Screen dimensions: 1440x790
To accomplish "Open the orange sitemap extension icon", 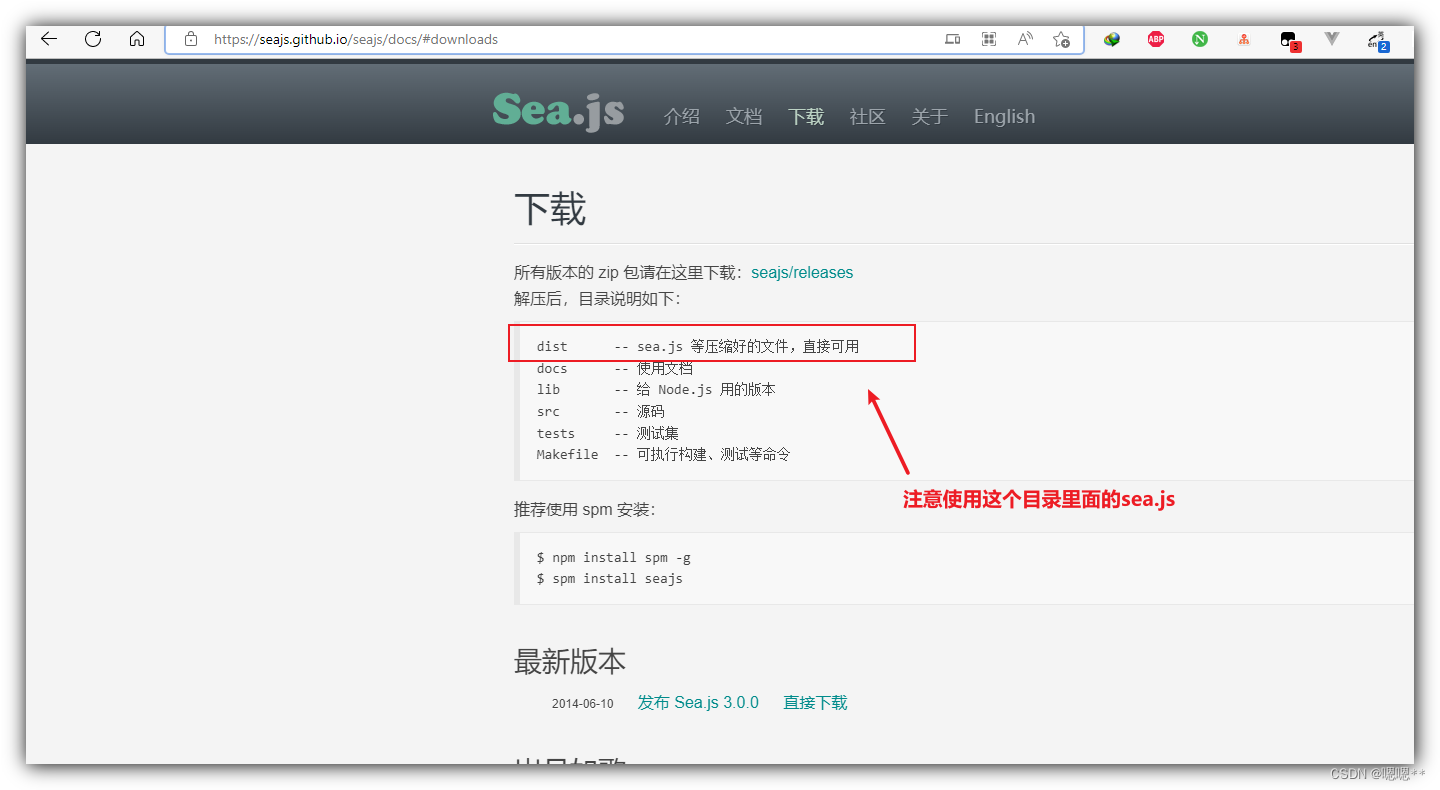I will (1244, 39).
